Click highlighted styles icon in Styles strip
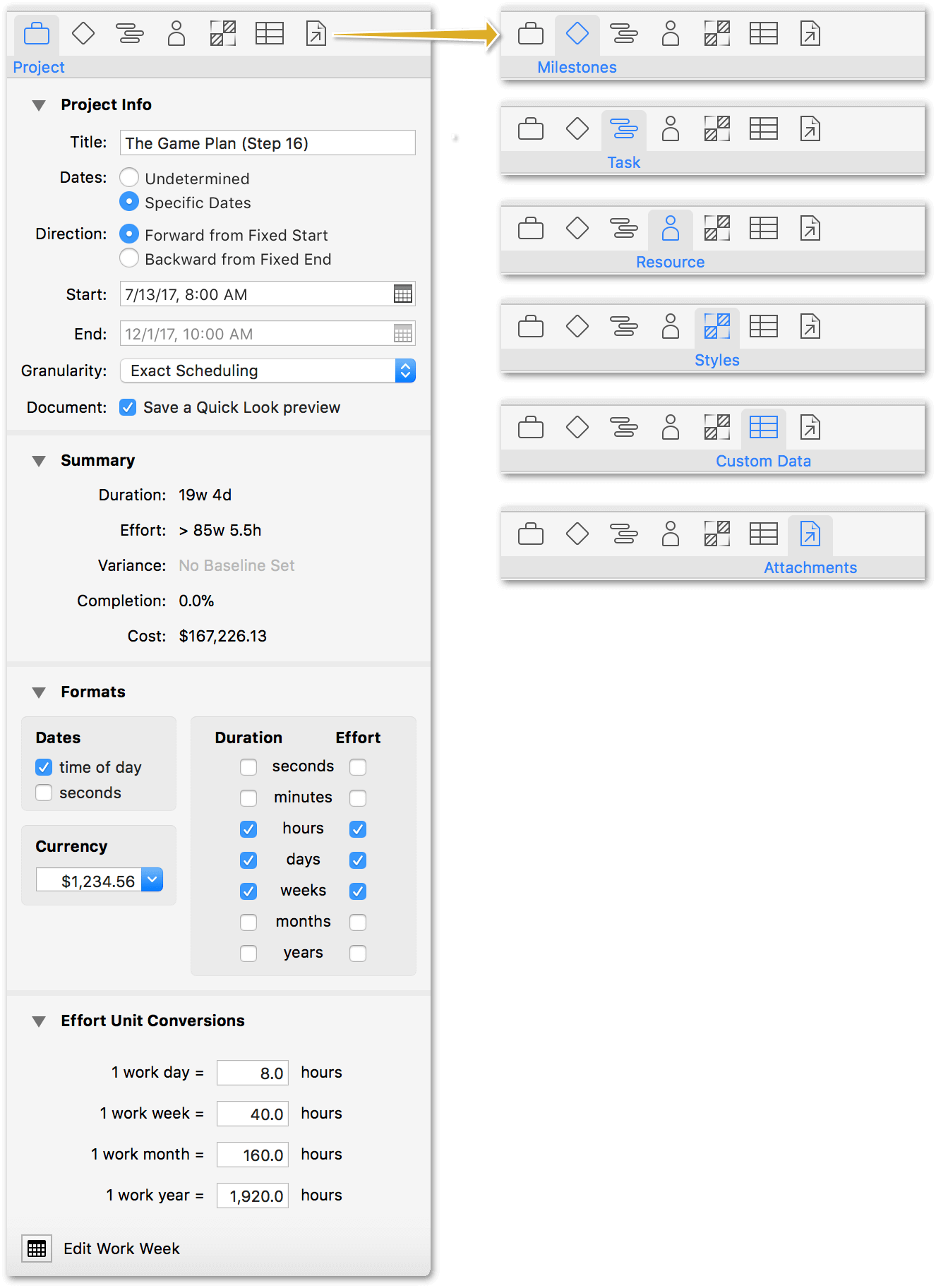 coord(717,326)
